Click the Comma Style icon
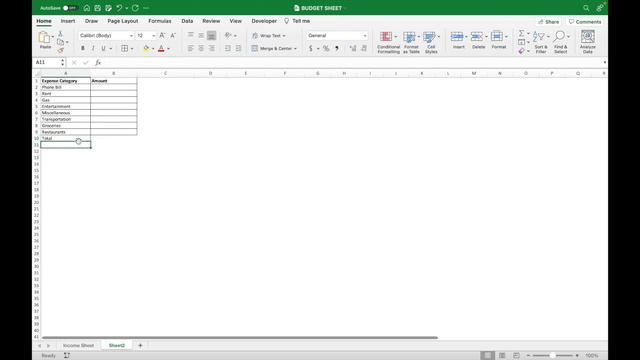Screen dimensions: 640x360 tap(337, 49)
